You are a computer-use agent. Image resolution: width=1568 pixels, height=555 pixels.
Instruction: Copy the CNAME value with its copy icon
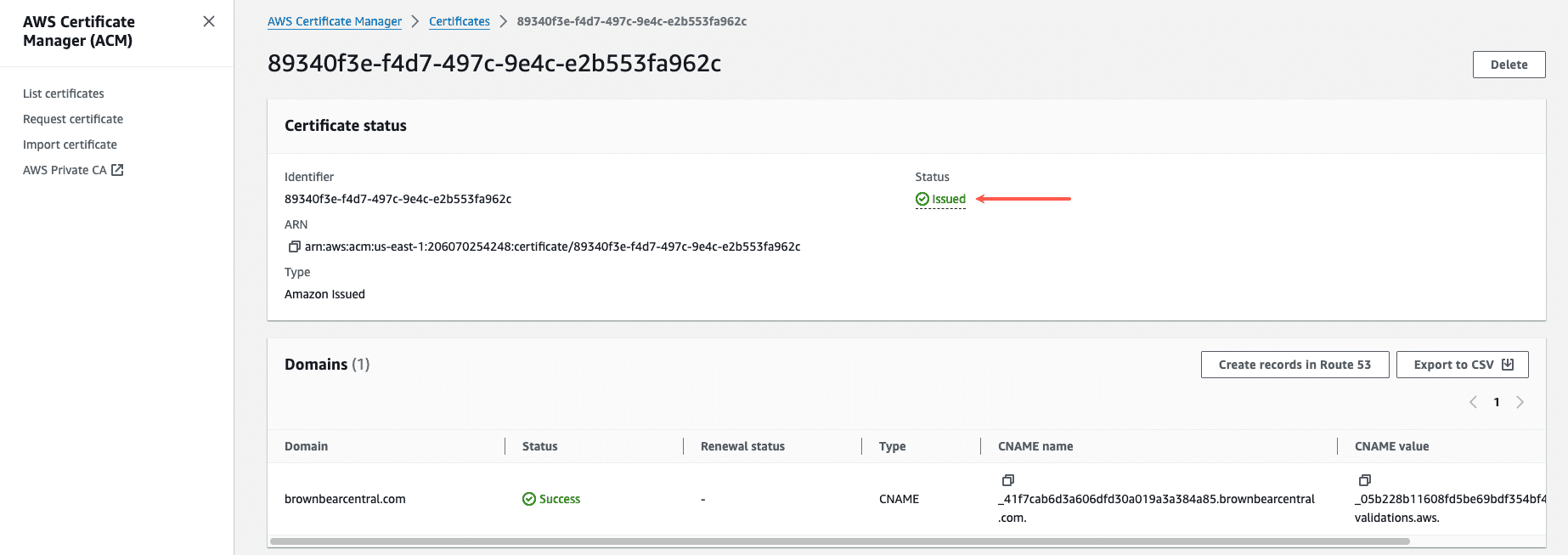pyautogui.click(x=1365, y=480)
